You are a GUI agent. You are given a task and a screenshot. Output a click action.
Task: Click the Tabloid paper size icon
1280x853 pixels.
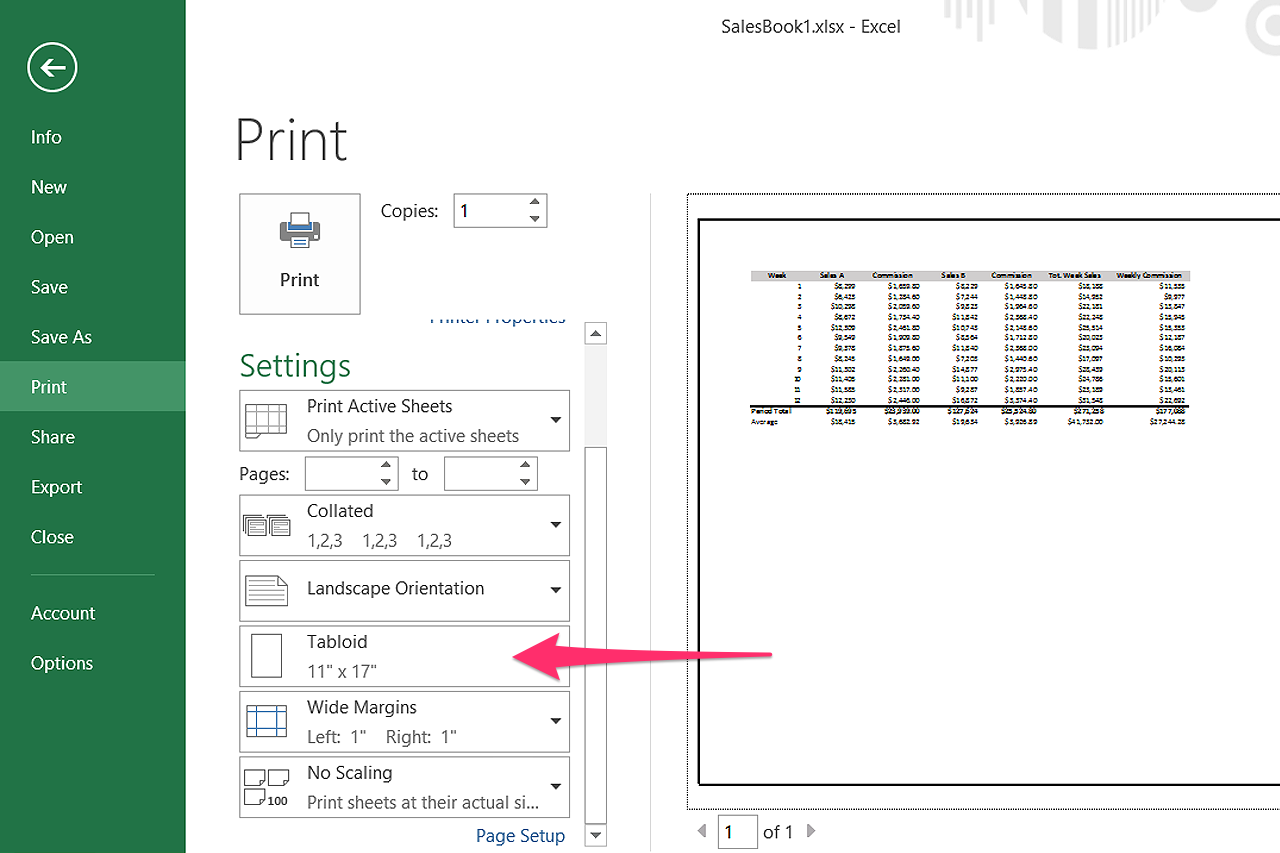pyautogui.click(x=267, y=655)
